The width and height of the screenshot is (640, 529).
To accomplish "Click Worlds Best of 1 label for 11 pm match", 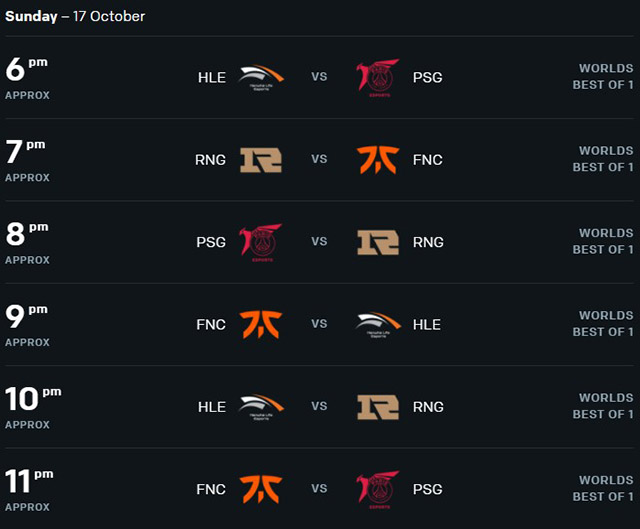I will pyautogui.click(x=603, y=488).
